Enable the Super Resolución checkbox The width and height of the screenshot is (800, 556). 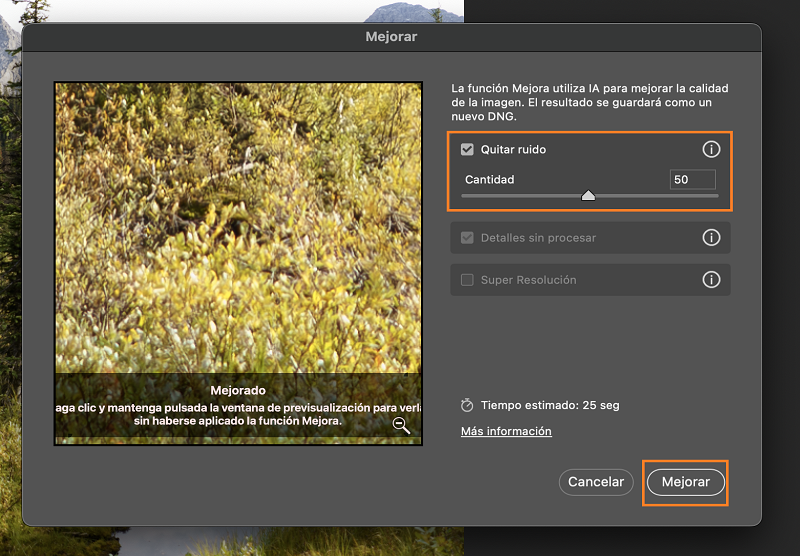(467, 280)
